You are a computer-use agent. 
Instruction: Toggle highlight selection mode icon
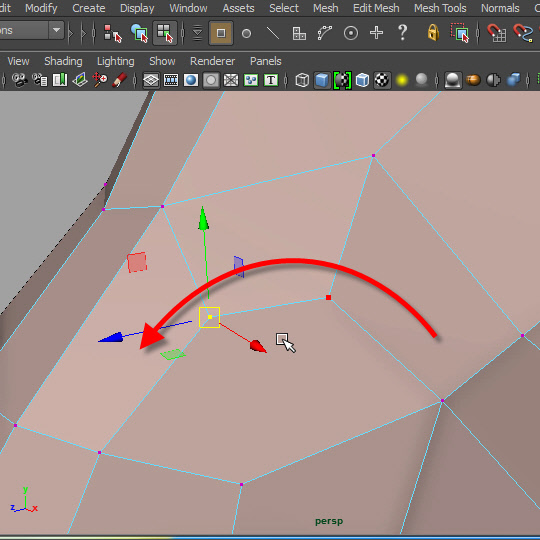[x=460, y=33]
